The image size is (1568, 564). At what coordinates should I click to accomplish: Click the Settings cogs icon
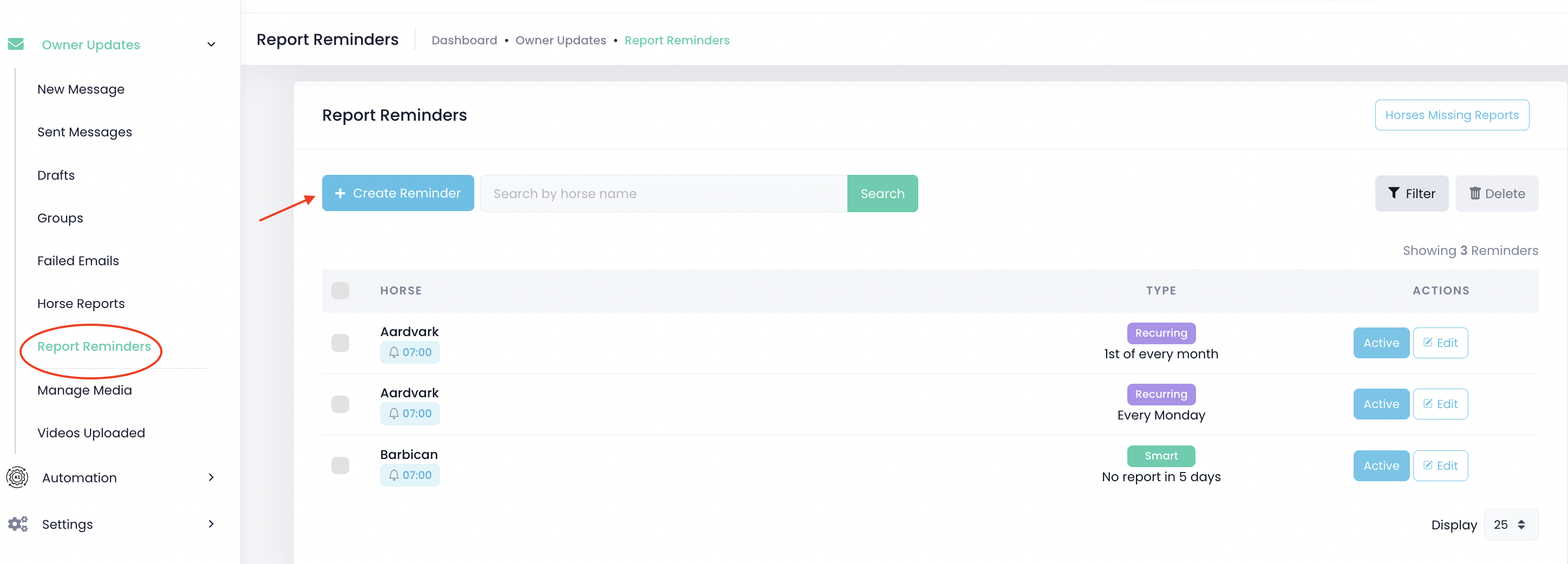pos(17,524)
